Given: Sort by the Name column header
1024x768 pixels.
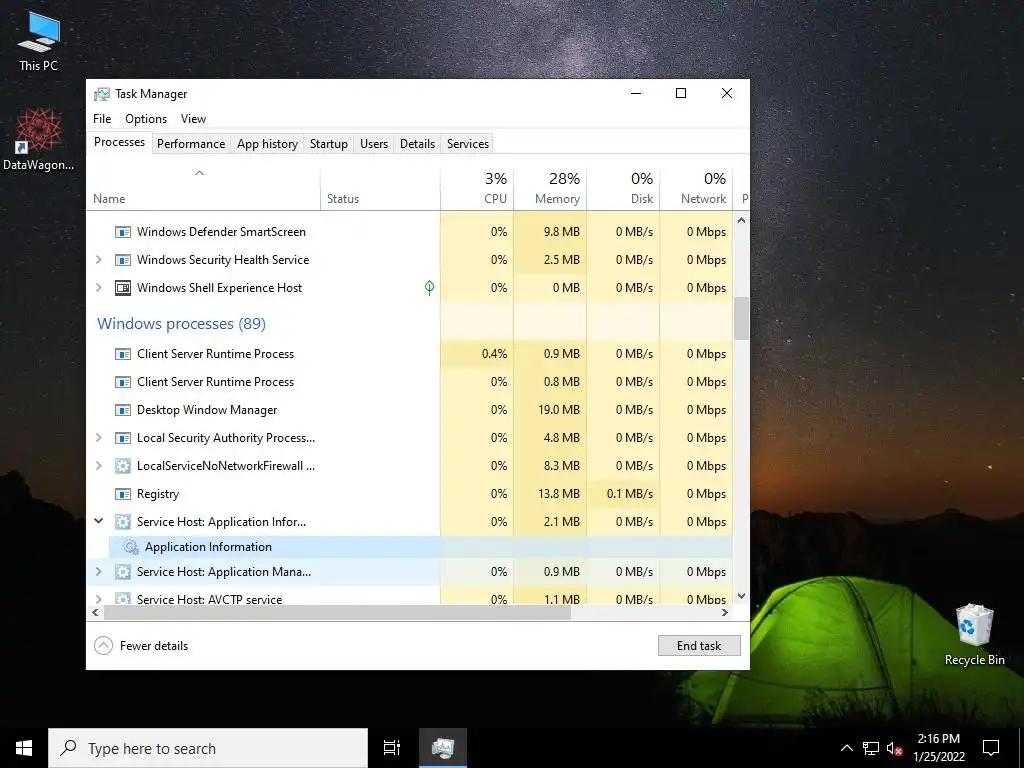Looking at the screenshot, I should pyautogui.click(x=203, y=189).
